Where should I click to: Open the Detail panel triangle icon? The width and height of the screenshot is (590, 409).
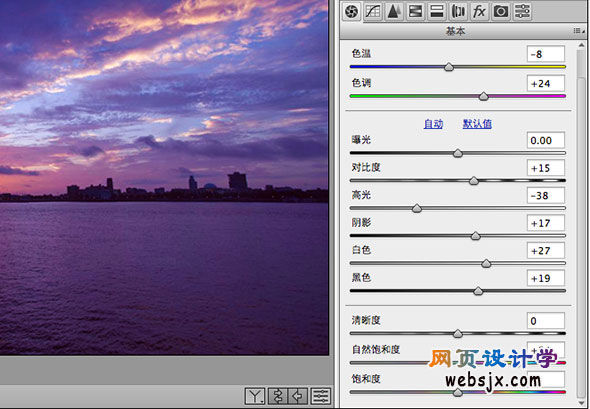point(394,12)
